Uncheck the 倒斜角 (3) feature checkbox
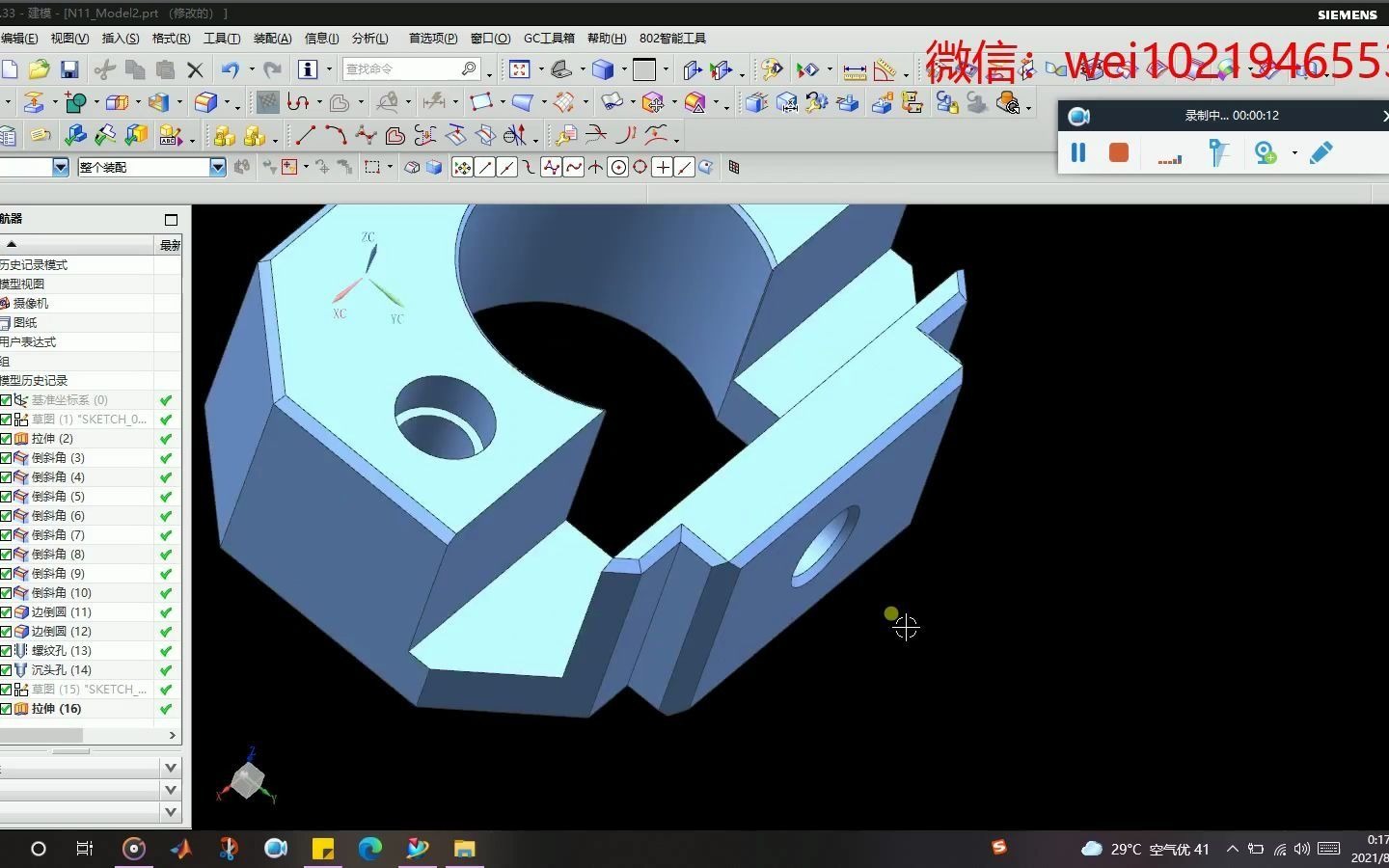Screen dimensions: 1389x868 (x=8, y=457)
